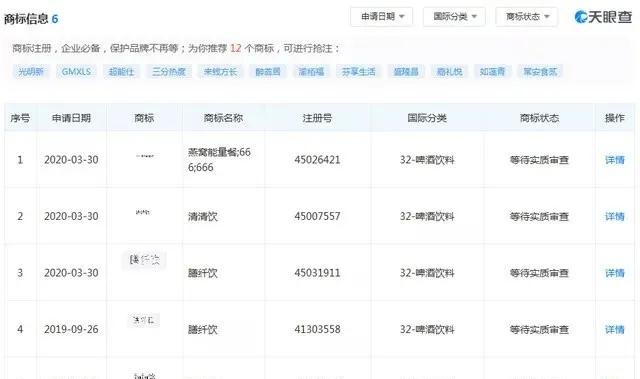Viewport: 640px width, 379px height.
Task: Open the 商标状态 filter dropdown
Action: pos(527,17)
